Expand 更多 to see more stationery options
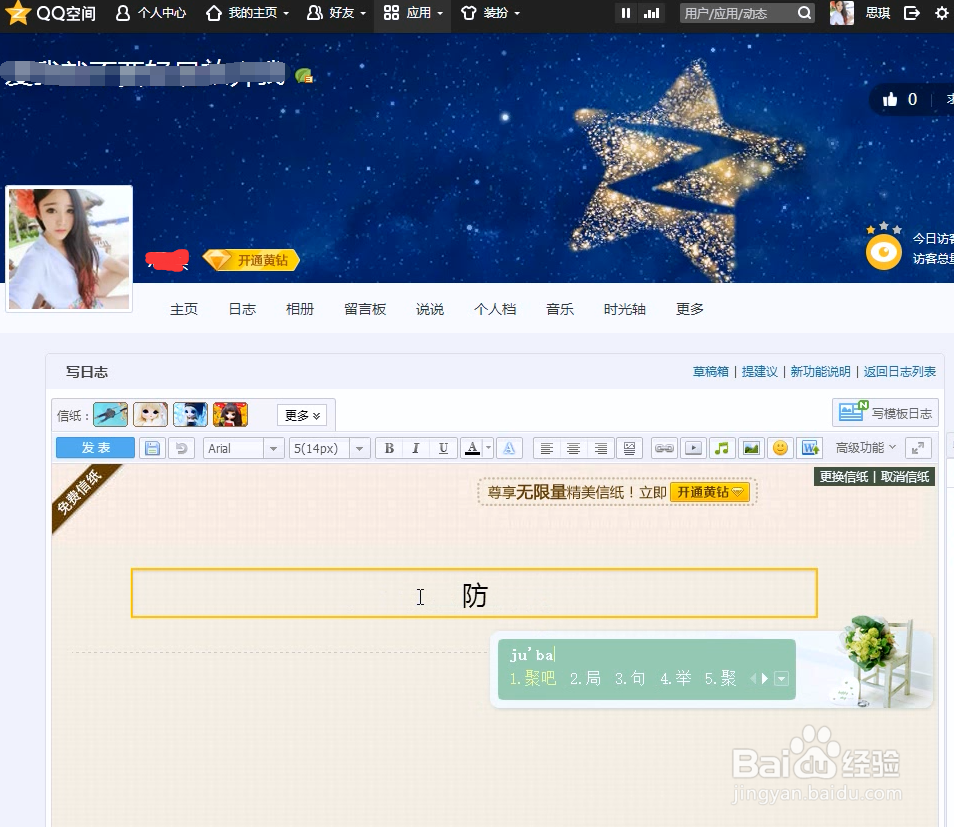The width and height of the screenshot is (954, 827). click(x=301, y=414)
